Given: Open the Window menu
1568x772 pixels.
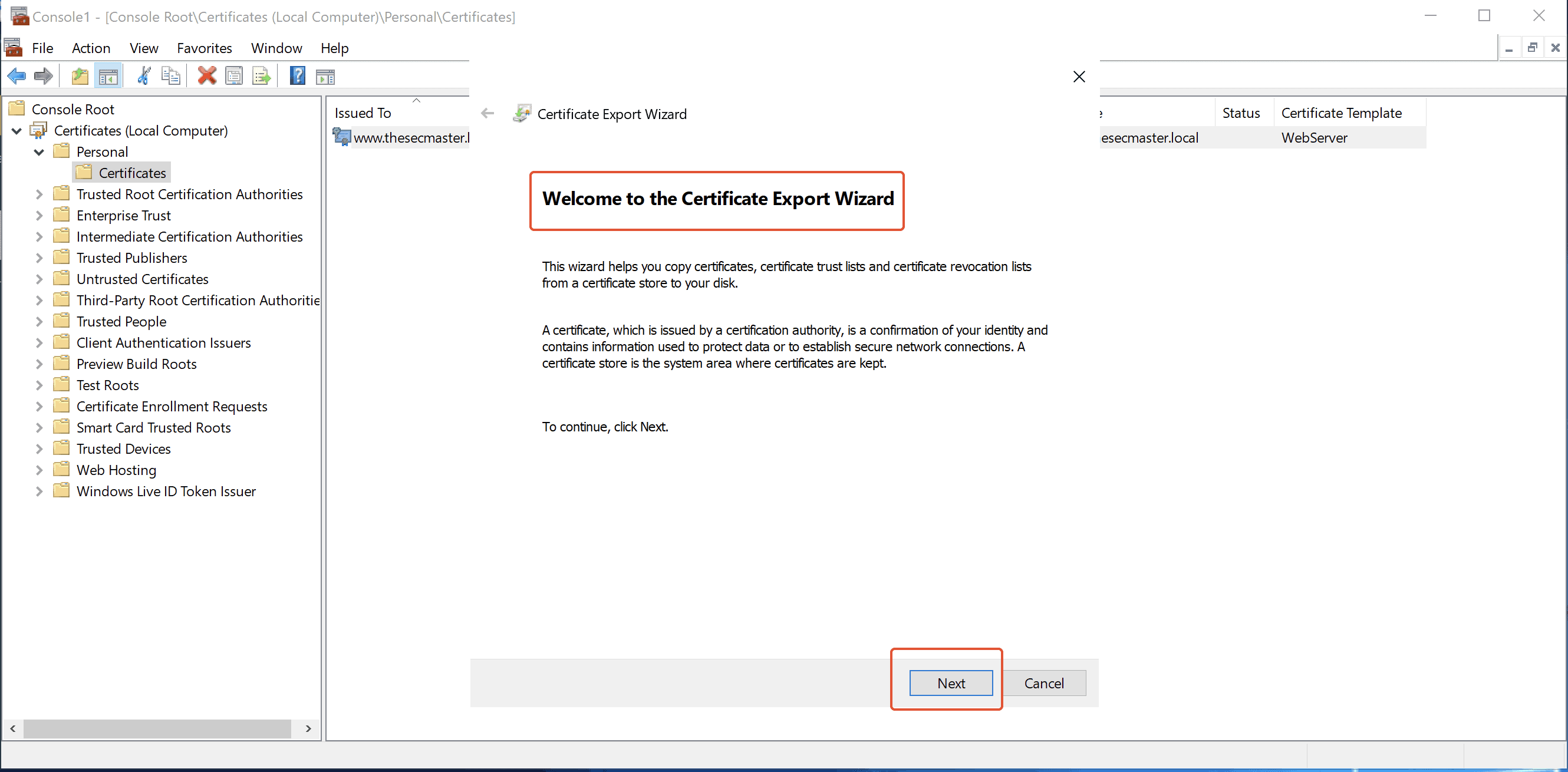Looking at the screenshot, I should 276,48.
